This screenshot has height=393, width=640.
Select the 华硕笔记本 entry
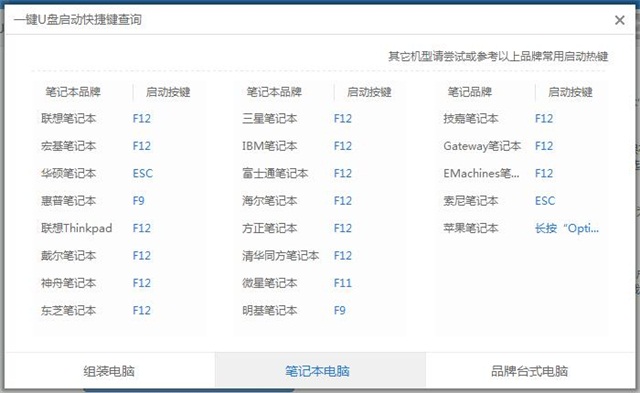69,173
